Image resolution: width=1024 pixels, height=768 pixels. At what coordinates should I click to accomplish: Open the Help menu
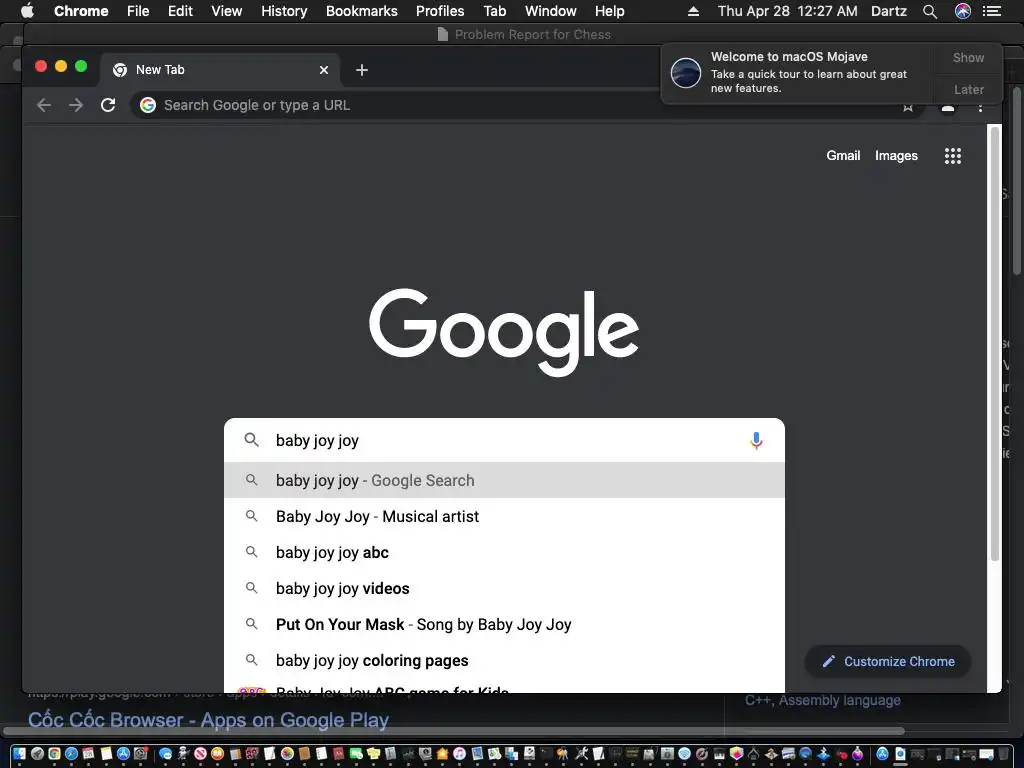point(609,11)
